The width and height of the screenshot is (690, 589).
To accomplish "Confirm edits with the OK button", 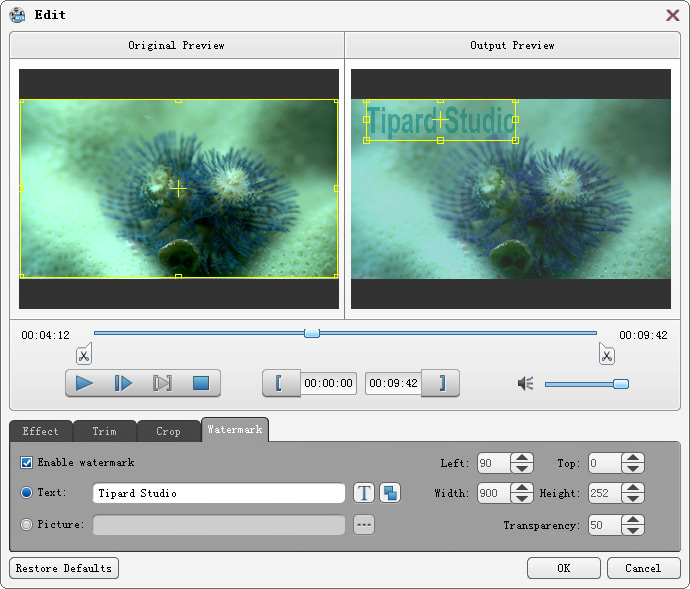I will tap(564, 568).
